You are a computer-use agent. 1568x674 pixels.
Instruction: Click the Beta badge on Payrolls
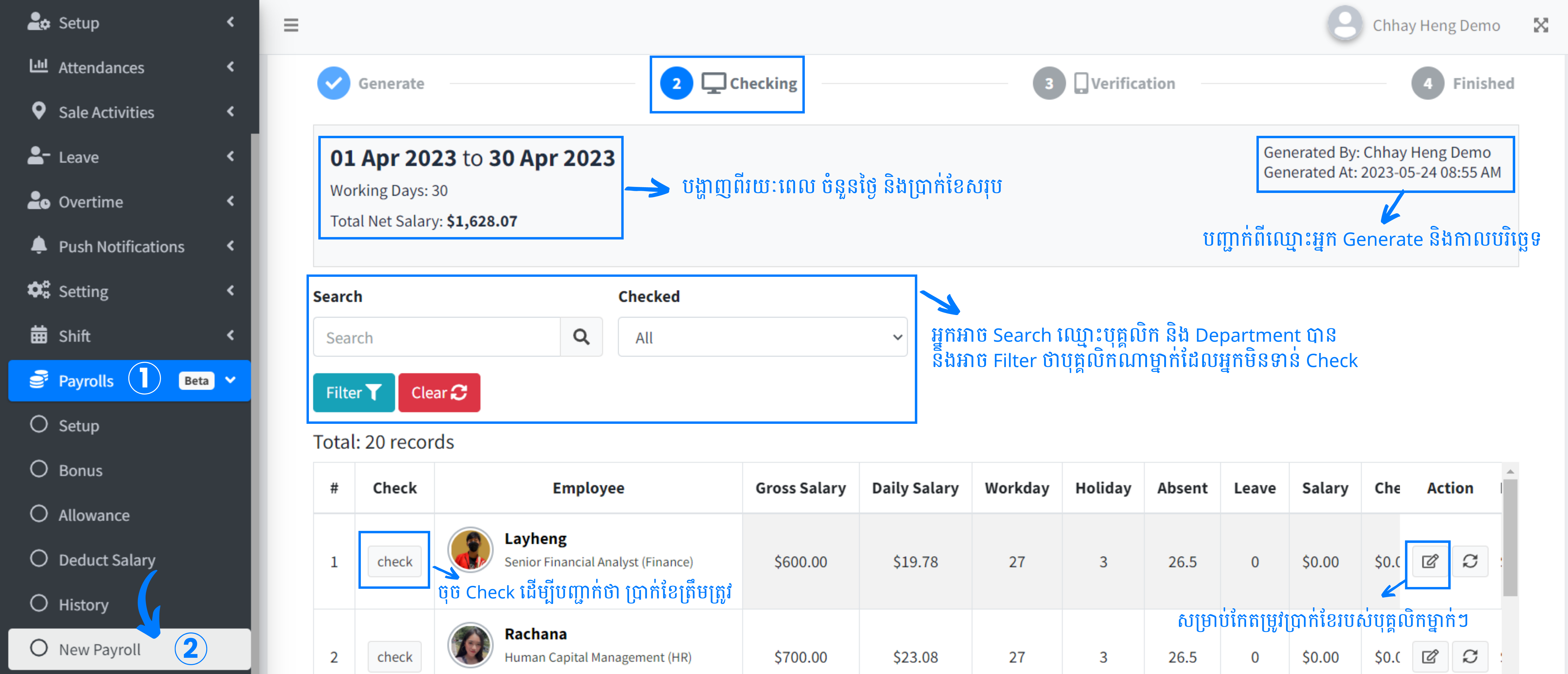coord(196,381)
